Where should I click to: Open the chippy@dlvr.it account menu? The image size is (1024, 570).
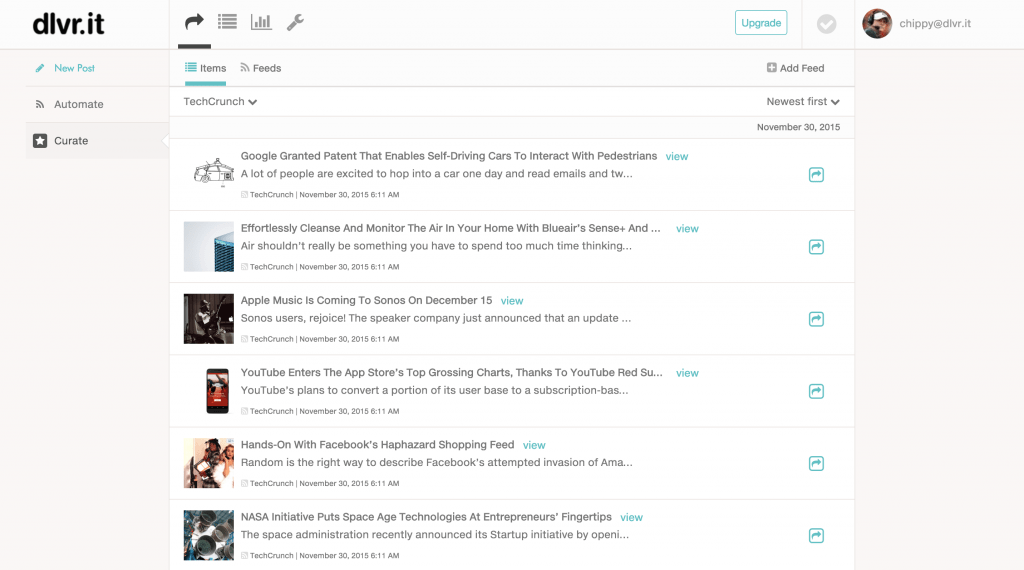point(935,24)
